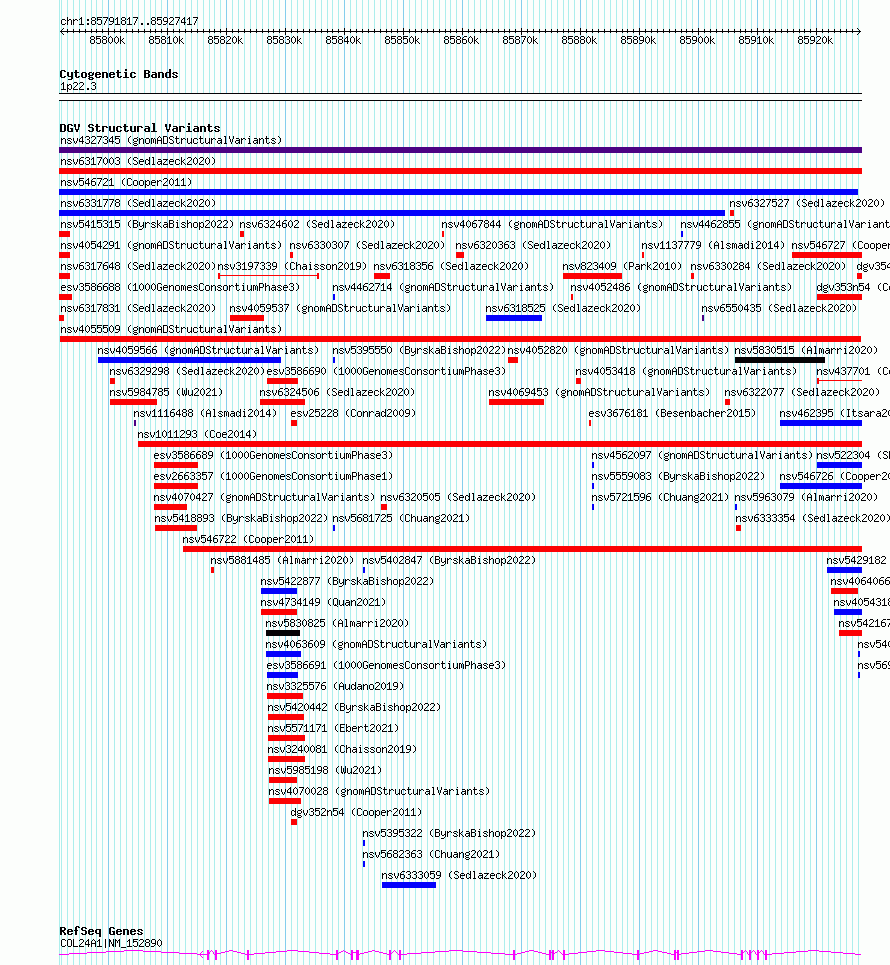Click the nsv5830515 Almarri2020 label
This screenshot has height=965, width=890.
(806, 350)
